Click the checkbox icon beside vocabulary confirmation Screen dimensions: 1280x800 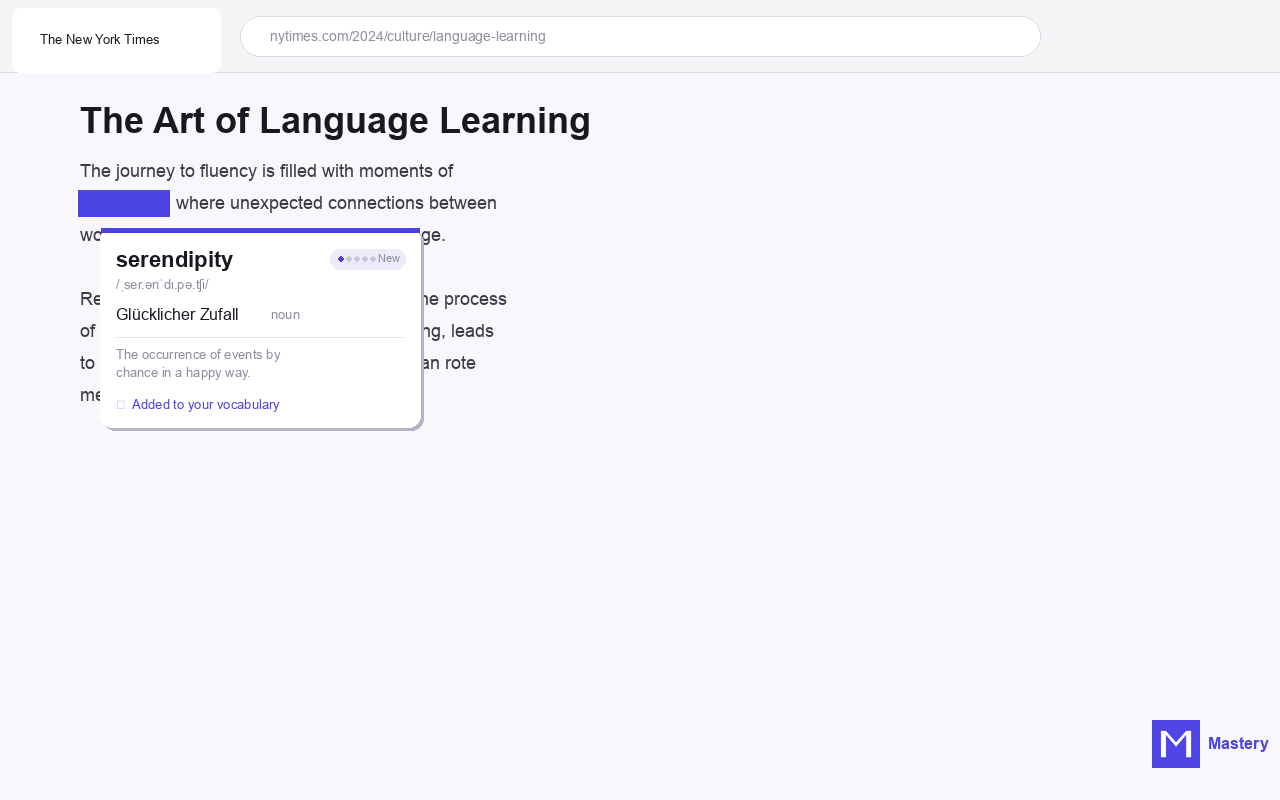(x=119, y=404)
